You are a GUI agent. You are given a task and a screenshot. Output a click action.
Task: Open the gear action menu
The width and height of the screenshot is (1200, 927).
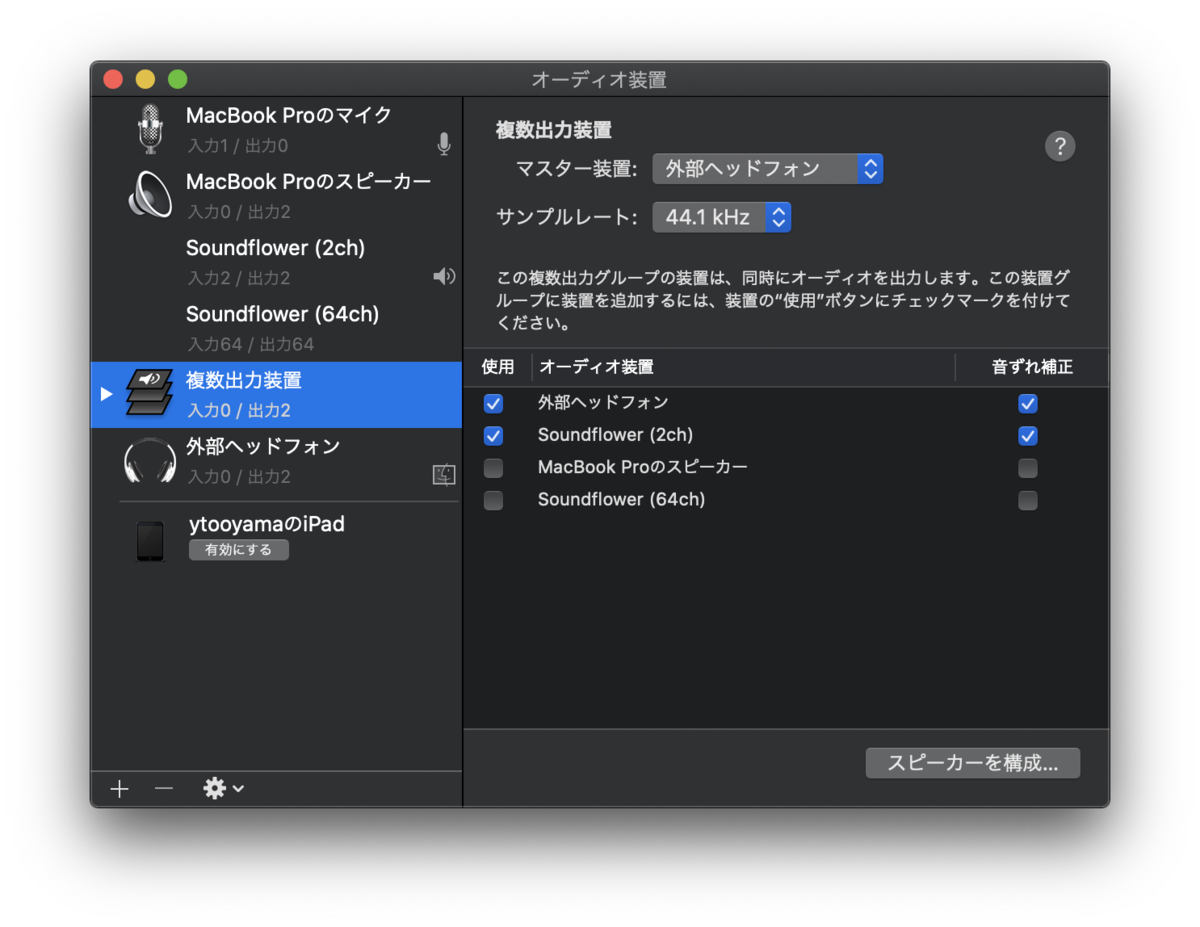pos(223,789)
